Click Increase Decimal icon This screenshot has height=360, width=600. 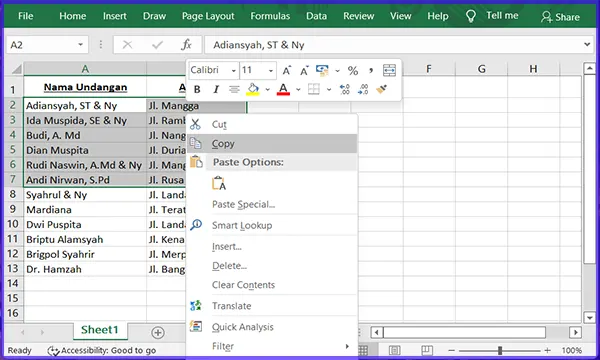(344, 90)
